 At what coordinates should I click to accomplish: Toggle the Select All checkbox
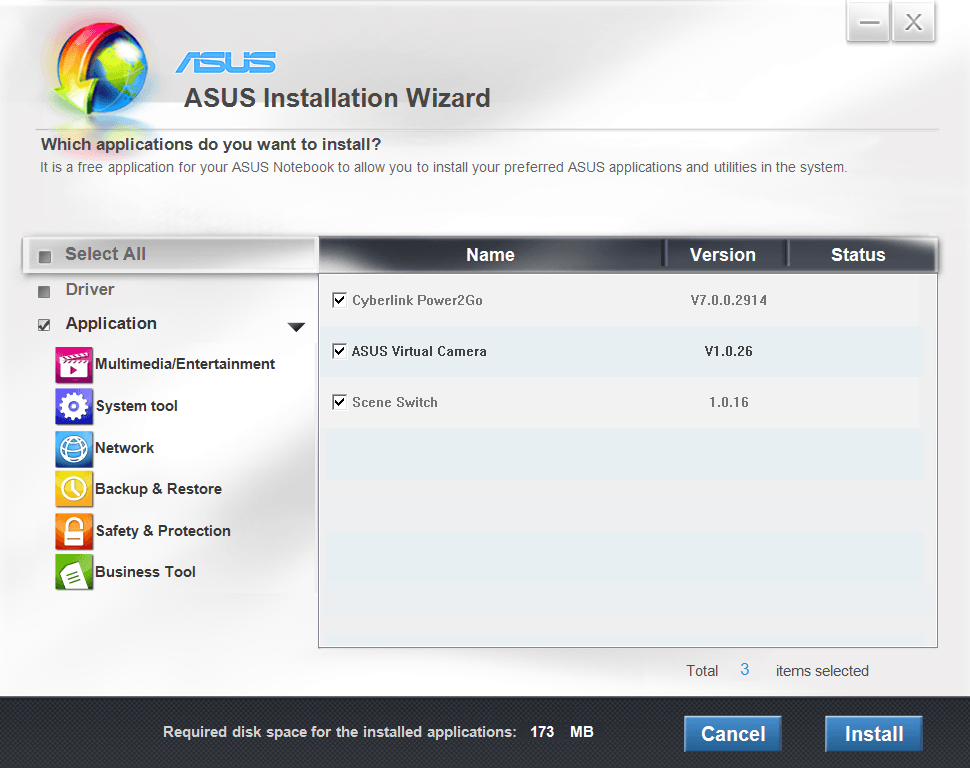tap(44, 256)
